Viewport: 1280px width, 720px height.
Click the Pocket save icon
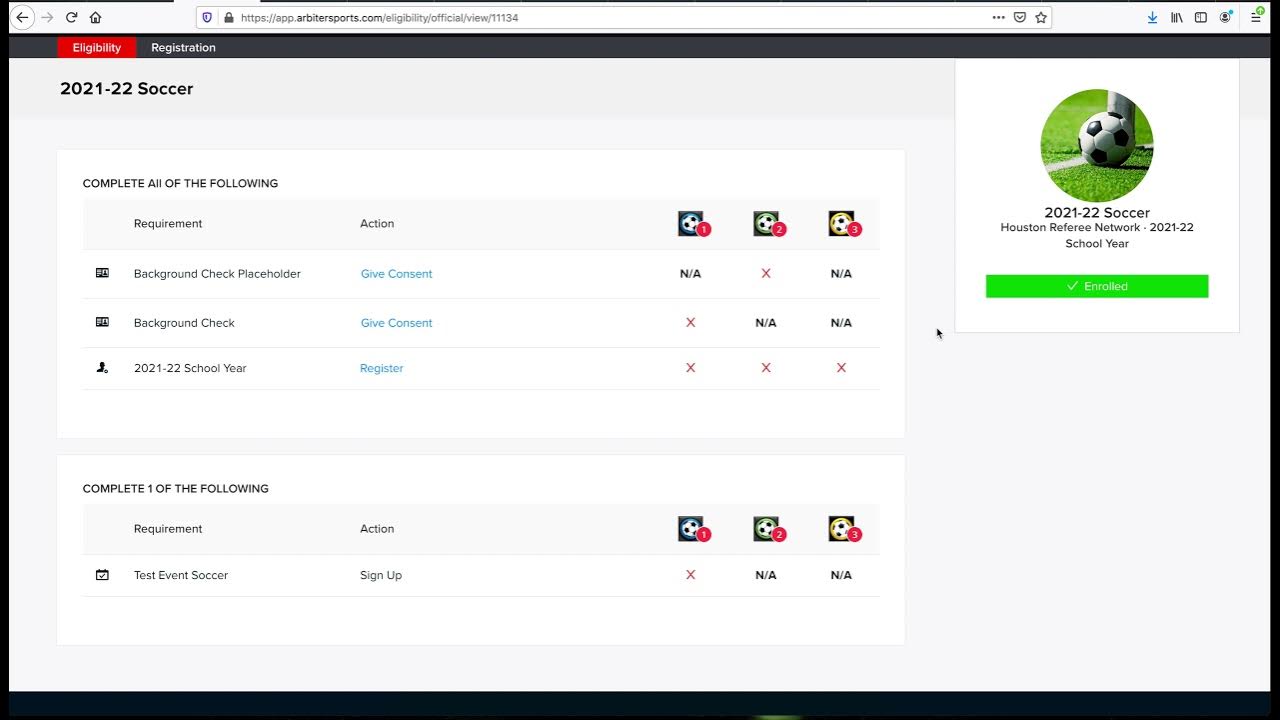point(1020,17)
